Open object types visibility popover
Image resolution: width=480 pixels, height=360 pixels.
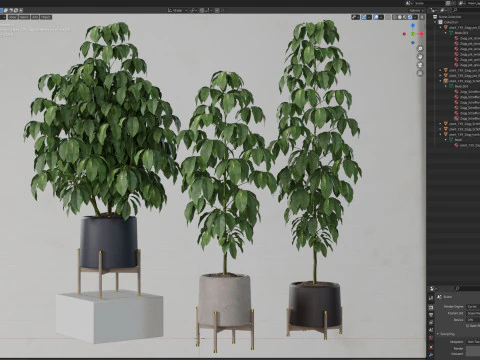[355, 17]
